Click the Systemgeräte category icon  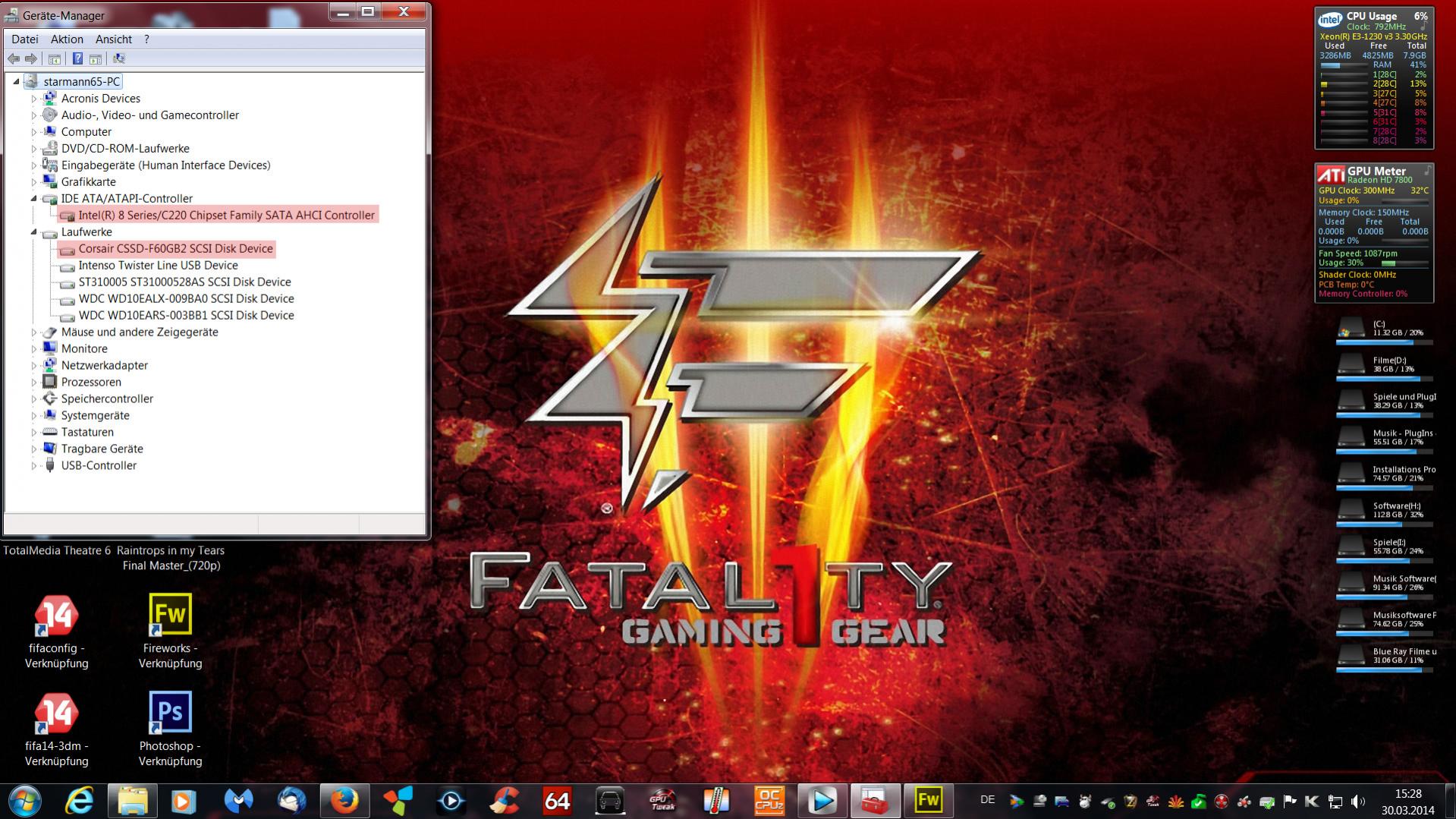point(49,415)
